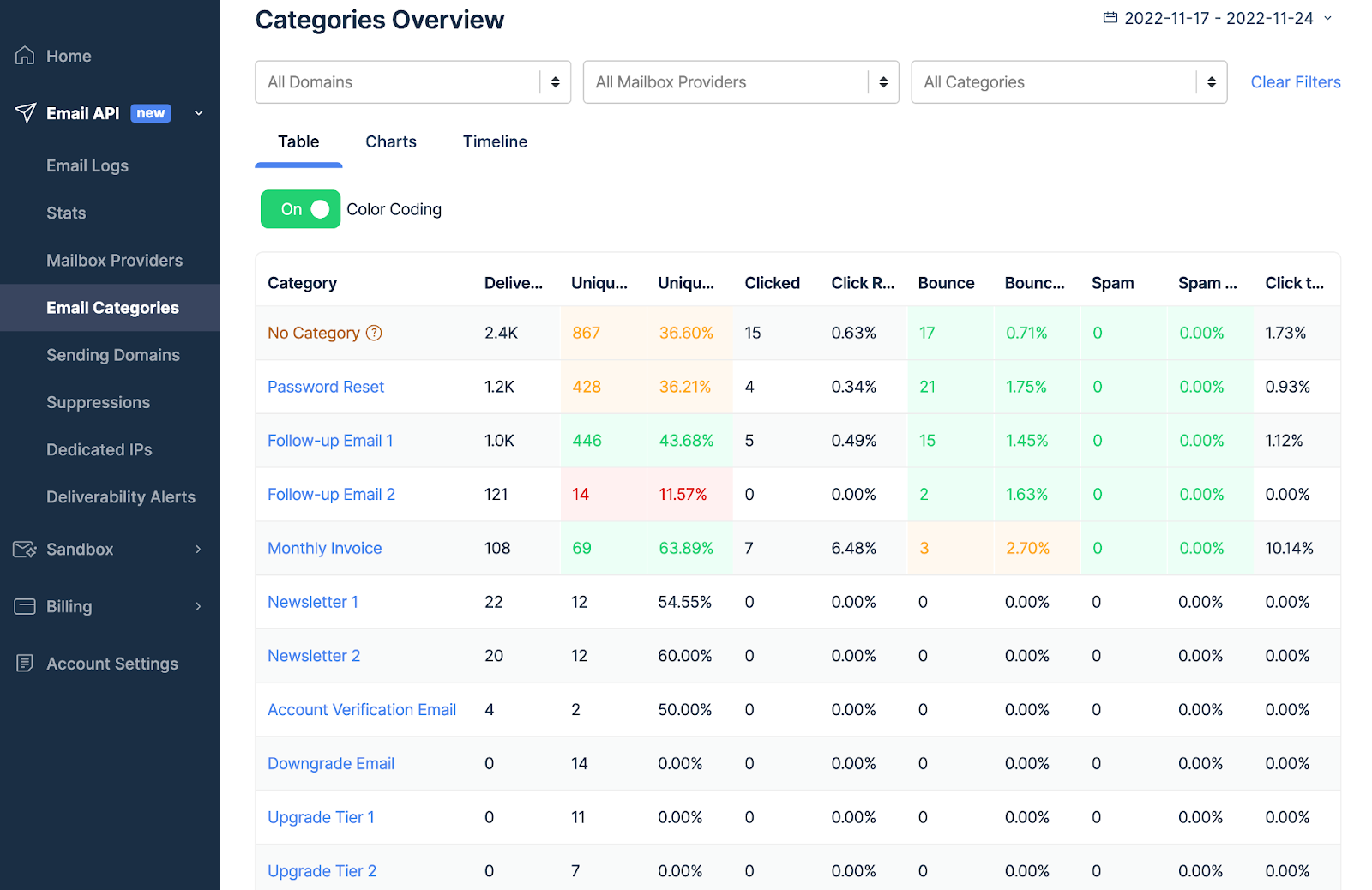Viewport: 1372px width, 890px height.
Task: Expand the Sandbox submenu arrow
Action: (x=199, y=550)
